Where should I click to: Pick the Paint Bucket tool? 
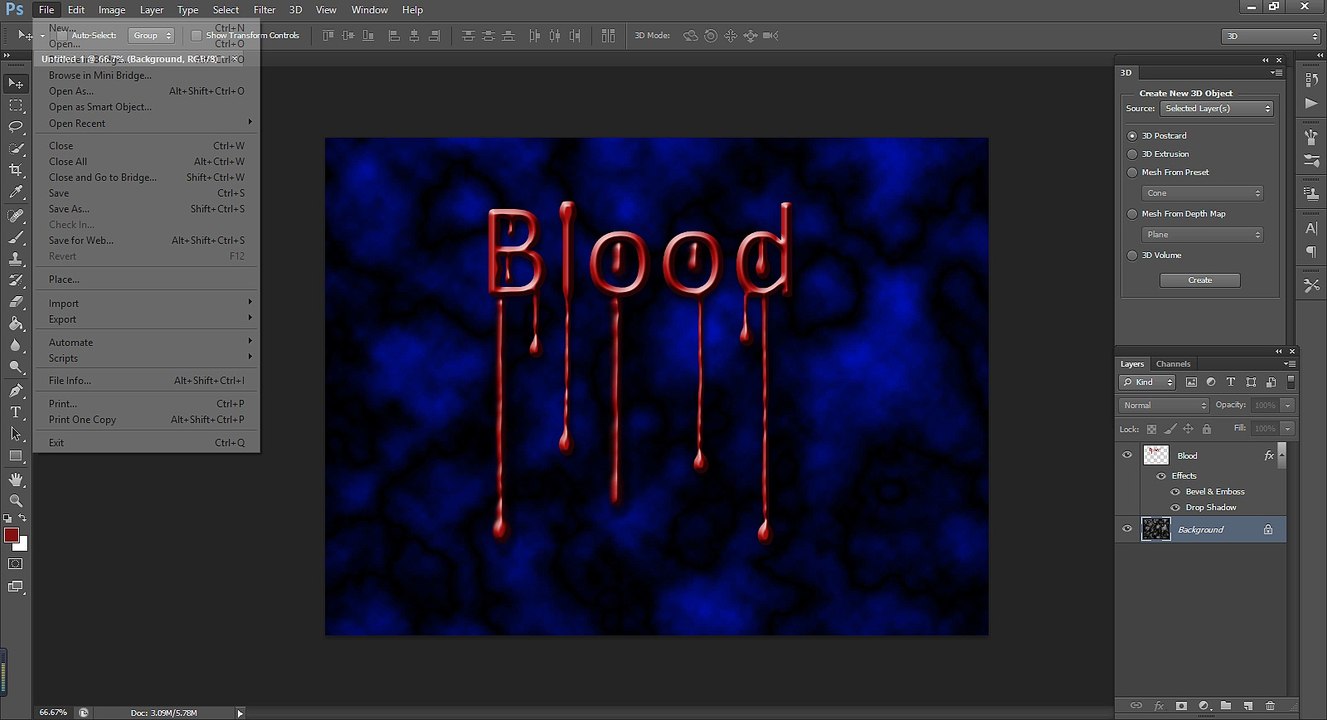(x=16, y=324)
